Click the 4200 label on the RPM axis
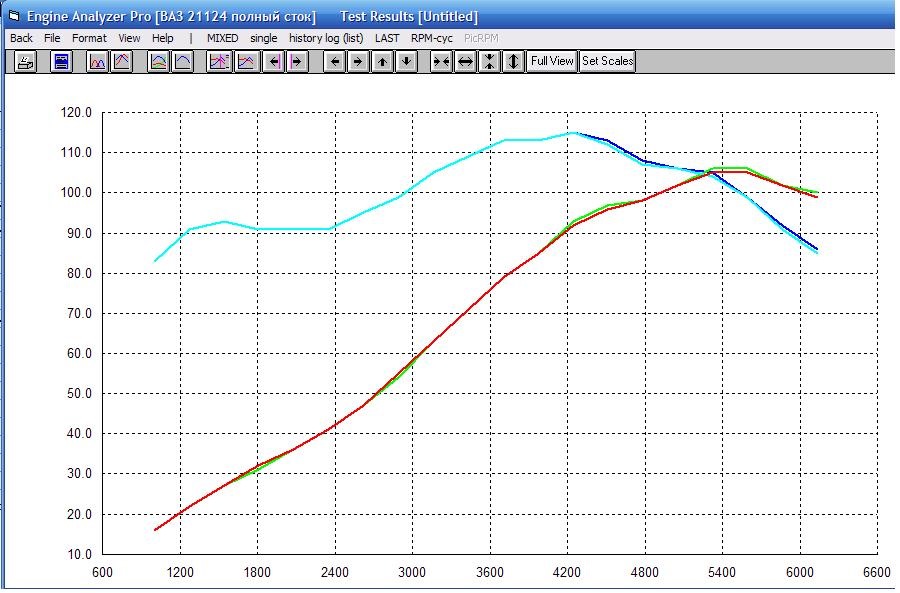 (567, 573)
